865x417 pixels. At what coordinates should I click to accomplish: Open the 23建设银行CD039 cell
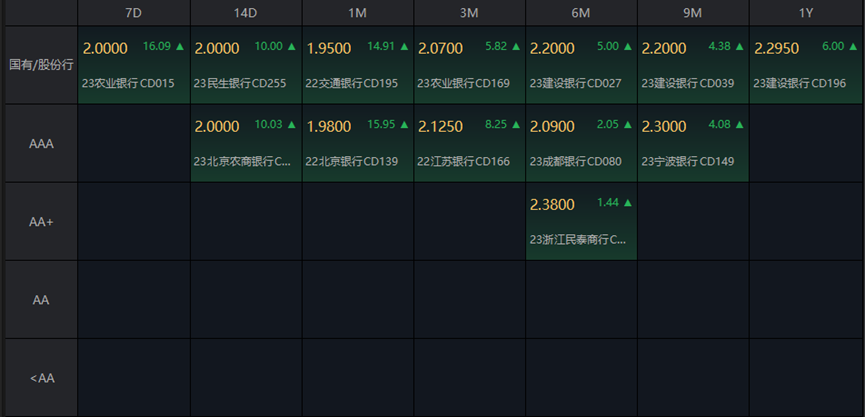click(693, 65)
